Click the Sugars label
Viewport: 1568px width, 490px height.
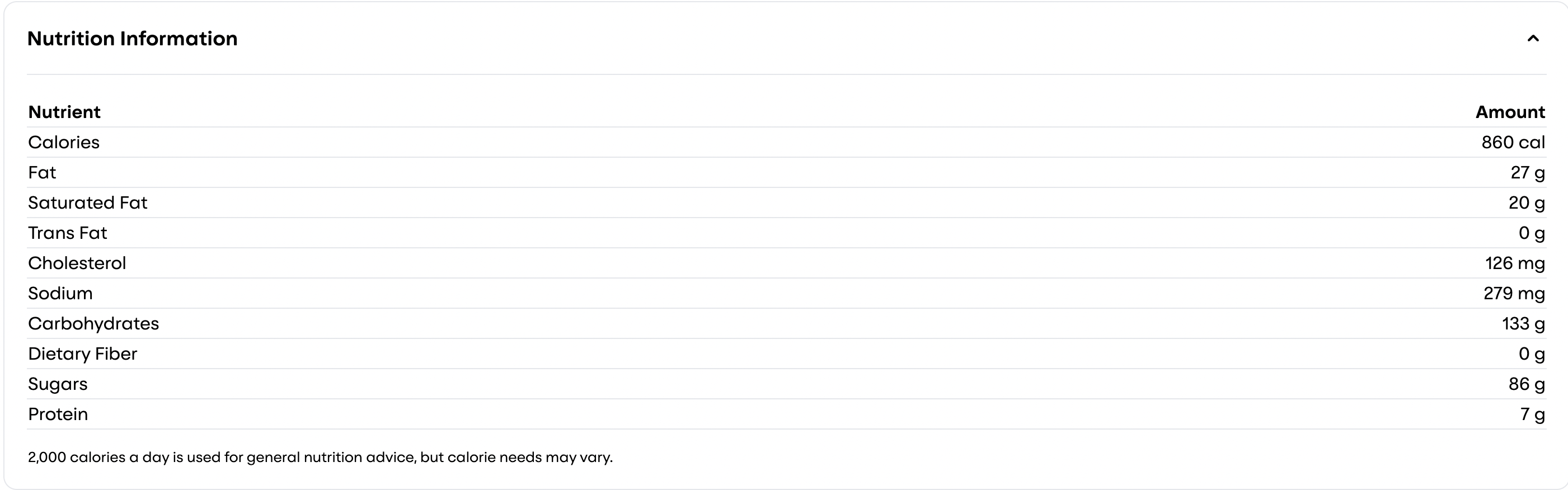[58, 384]
